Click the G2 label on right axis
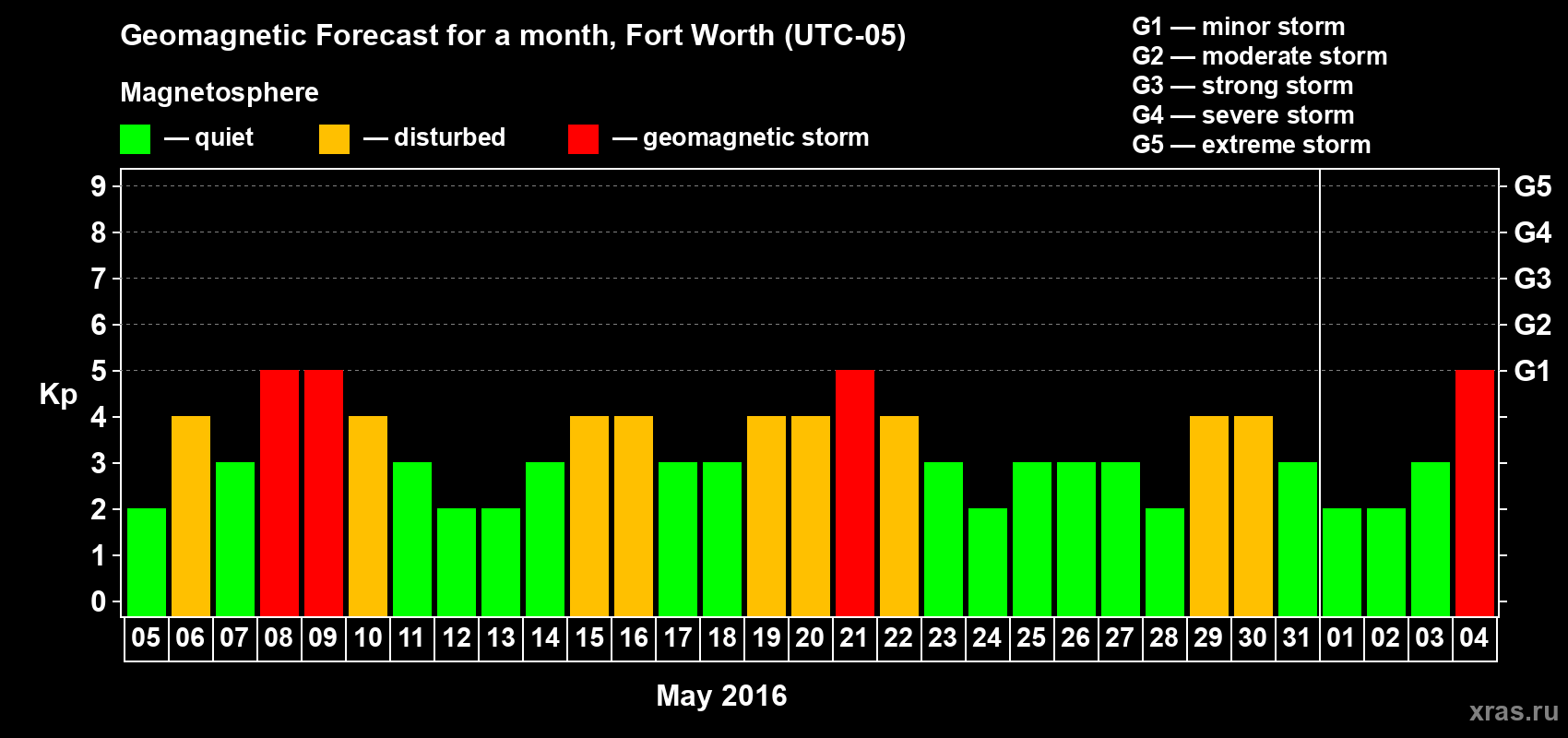 click(1533, 325)
